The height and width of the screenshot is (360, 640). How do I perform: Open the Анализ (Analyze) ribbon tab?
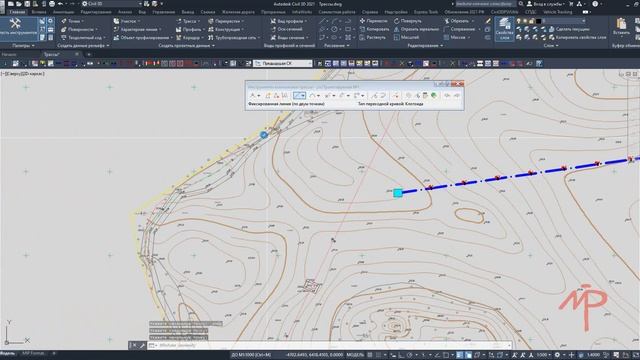click(125, 12)
